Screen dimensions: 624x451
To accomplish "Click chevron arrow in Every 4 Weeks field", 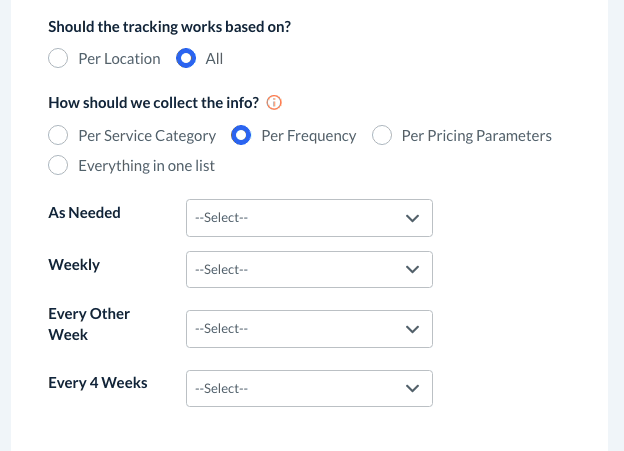I will point(412,388).
